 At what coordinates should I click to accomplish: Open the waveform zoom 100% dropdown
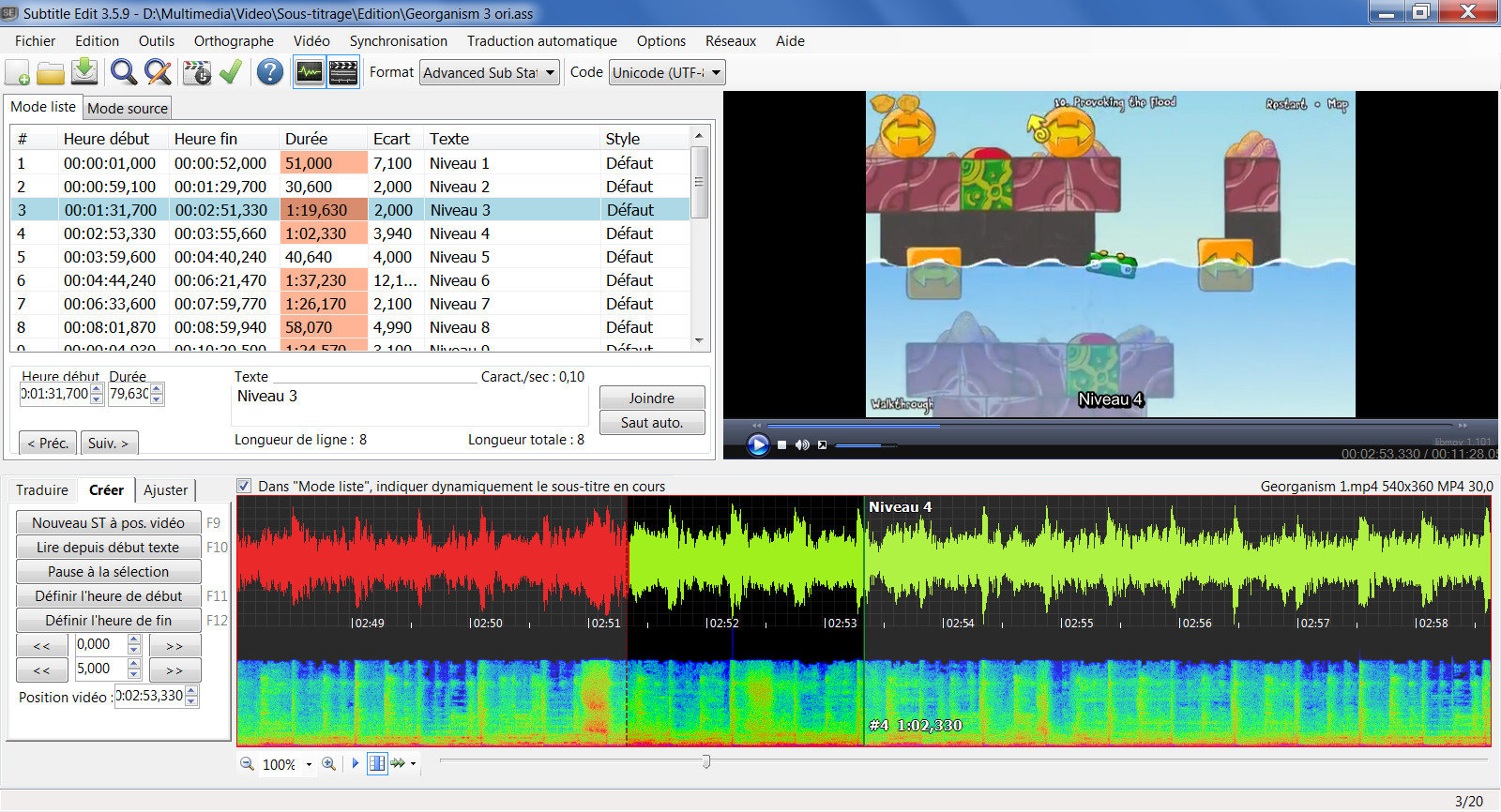coord(309,764)
